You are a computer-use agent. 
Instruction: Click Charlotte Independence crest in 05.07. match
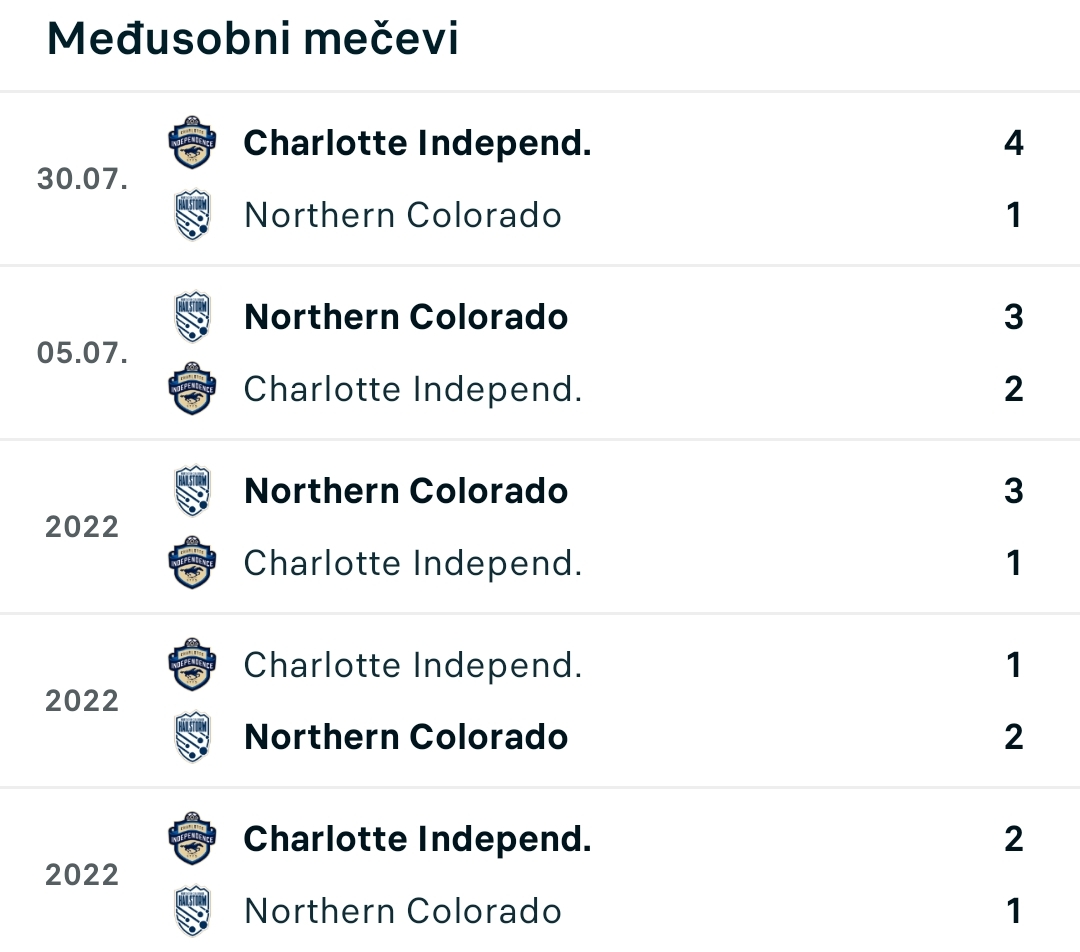click(192, 389)
